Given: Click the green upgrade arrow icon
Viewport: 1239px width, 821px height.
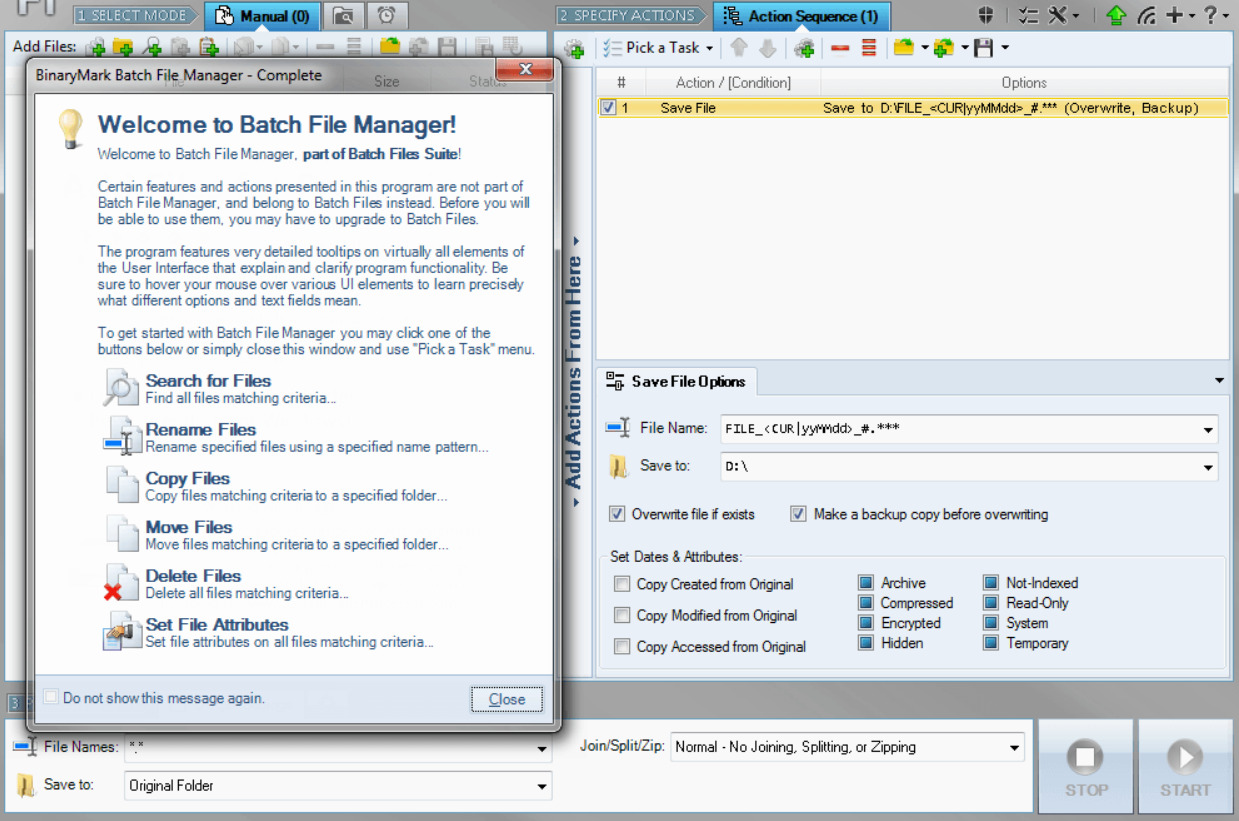Looking at the screenshot, I should click(x=1116, y=15).
